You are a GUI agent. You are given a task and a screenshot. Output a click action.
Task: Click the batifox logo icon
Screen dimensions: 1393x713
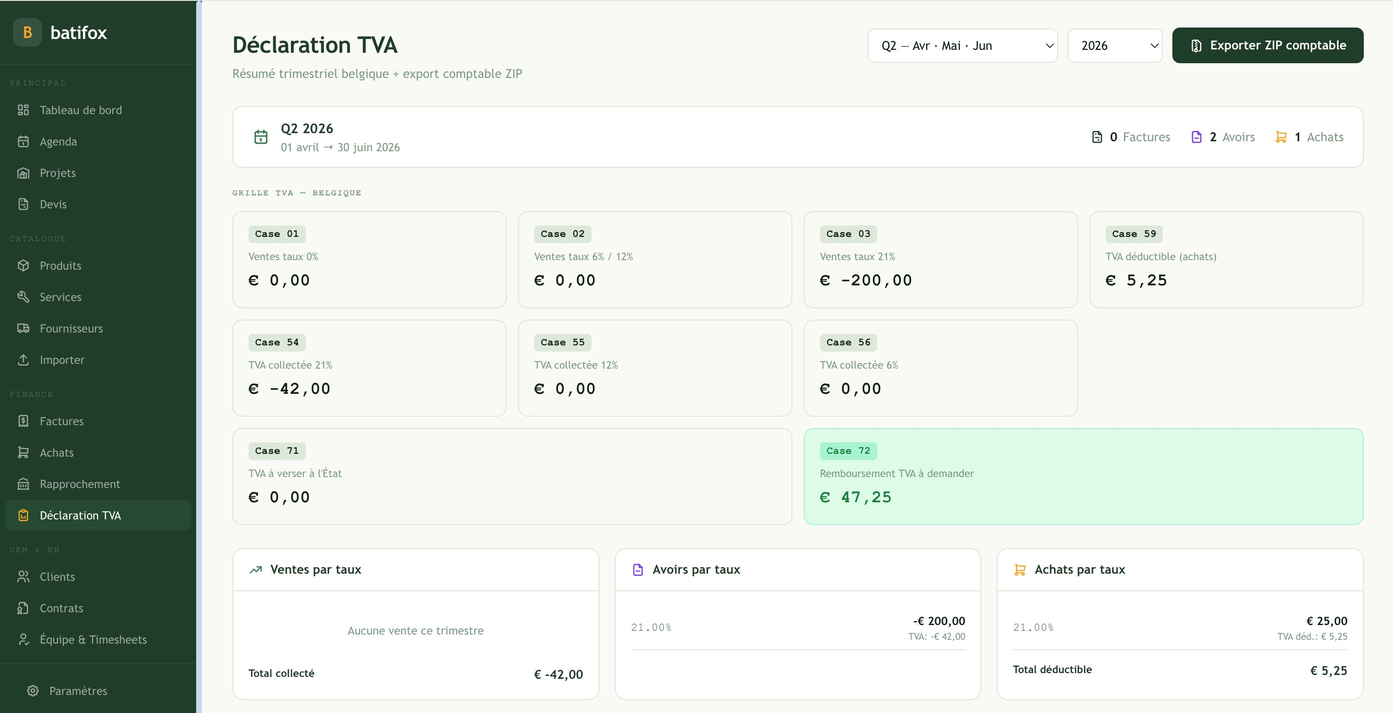coord(27,33)
